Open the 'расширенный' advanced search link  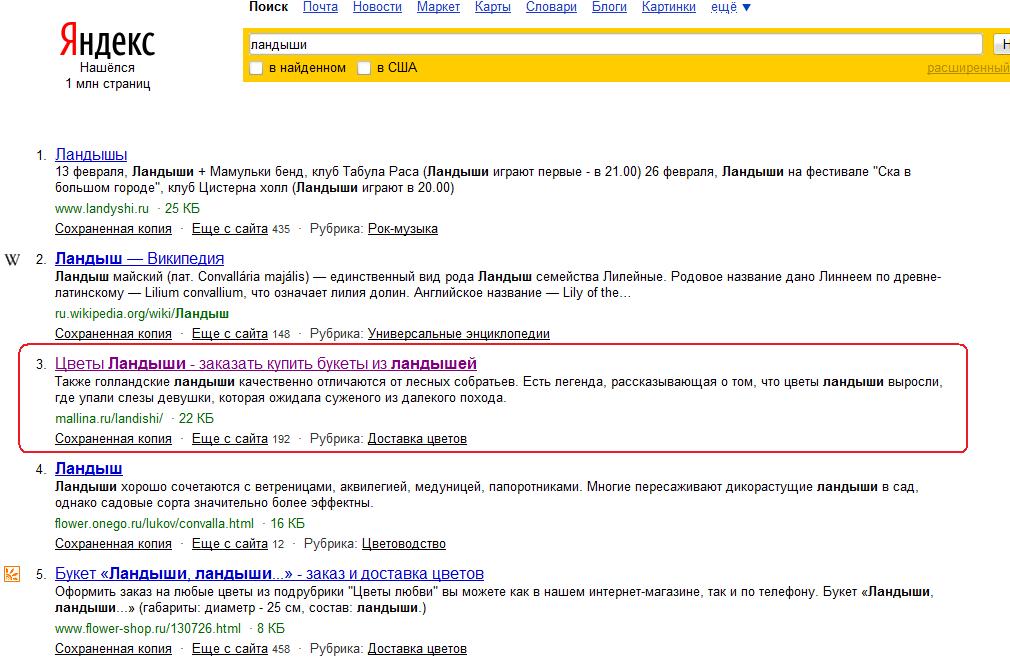[x=968, y=68]
